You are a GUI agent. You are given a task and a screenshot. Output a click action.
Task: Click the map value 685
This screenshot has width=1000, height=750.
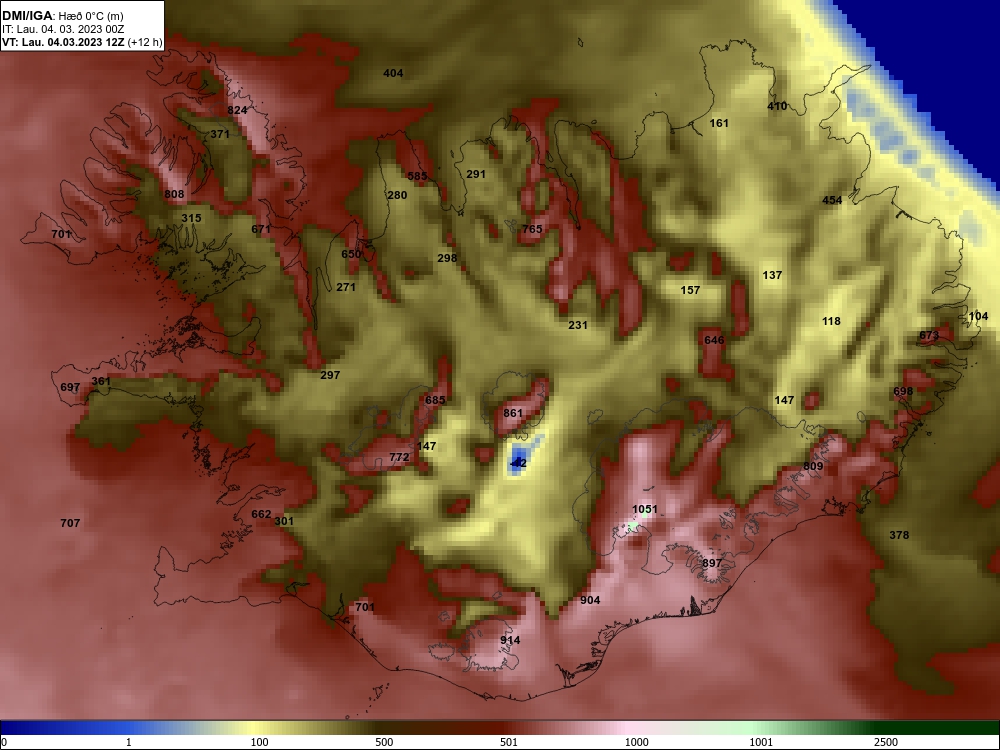coord(435,401)
